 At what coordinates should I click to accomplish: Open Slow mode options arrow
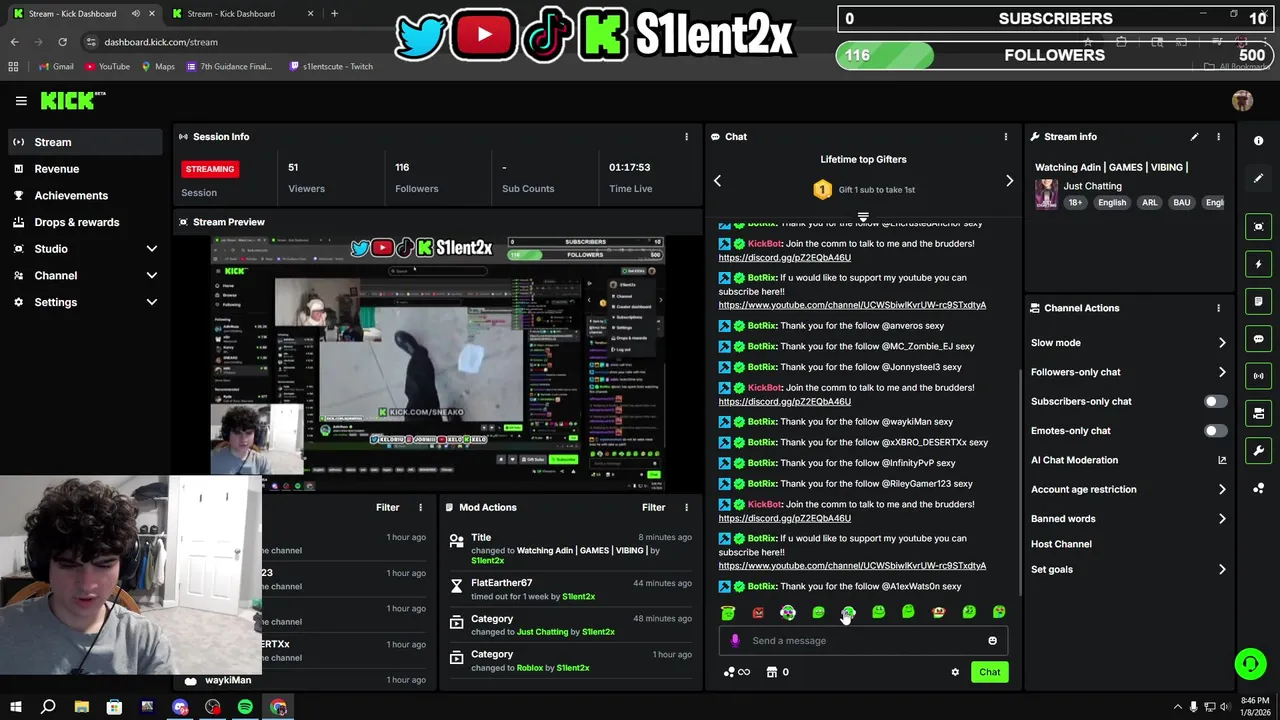[1221, 343]
